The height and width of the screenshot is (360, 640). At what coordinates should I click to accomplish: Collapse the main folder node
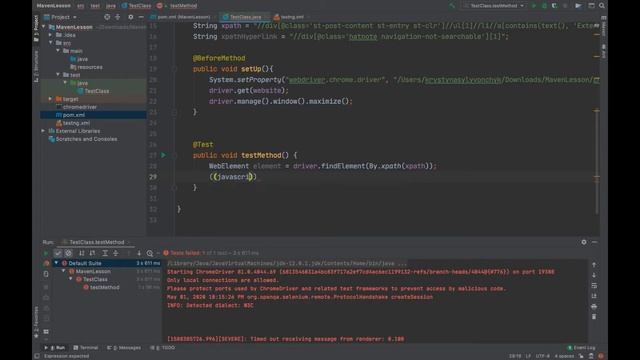click(x=58, y=51)
